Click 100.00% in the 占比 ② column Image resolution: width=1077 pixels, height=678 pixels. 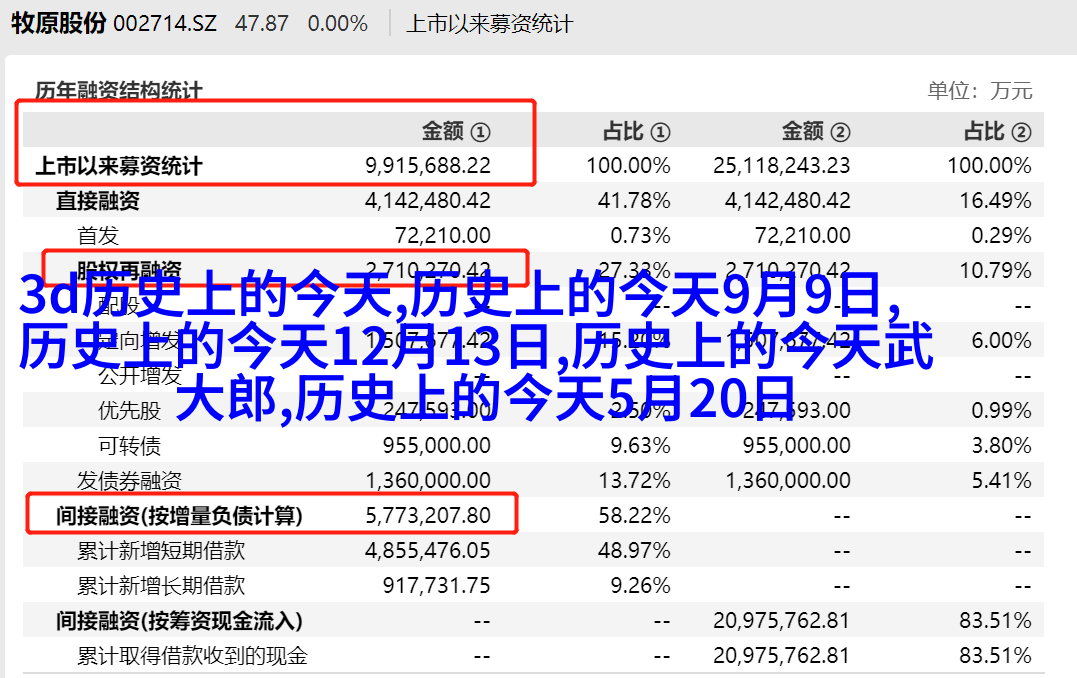tap(990, 166)
